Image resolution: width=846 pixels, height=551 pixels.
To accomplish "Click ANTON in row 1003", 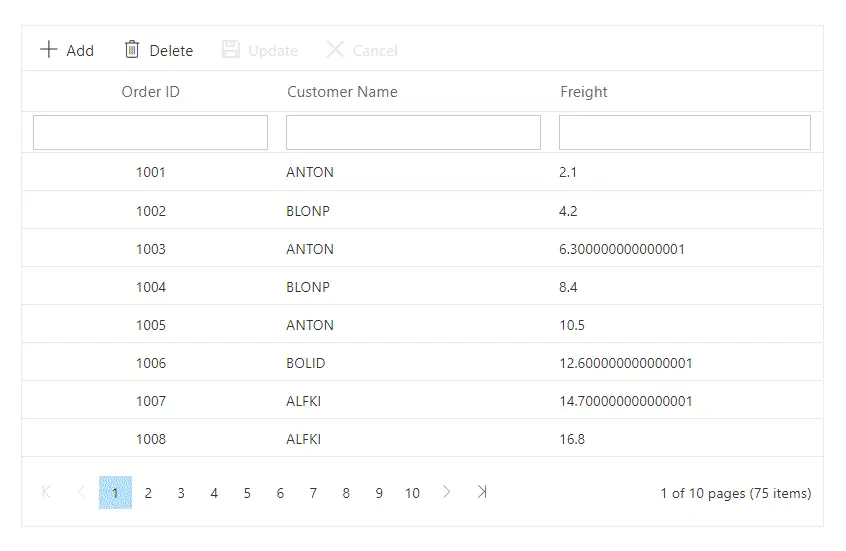I will pos(310,249).
